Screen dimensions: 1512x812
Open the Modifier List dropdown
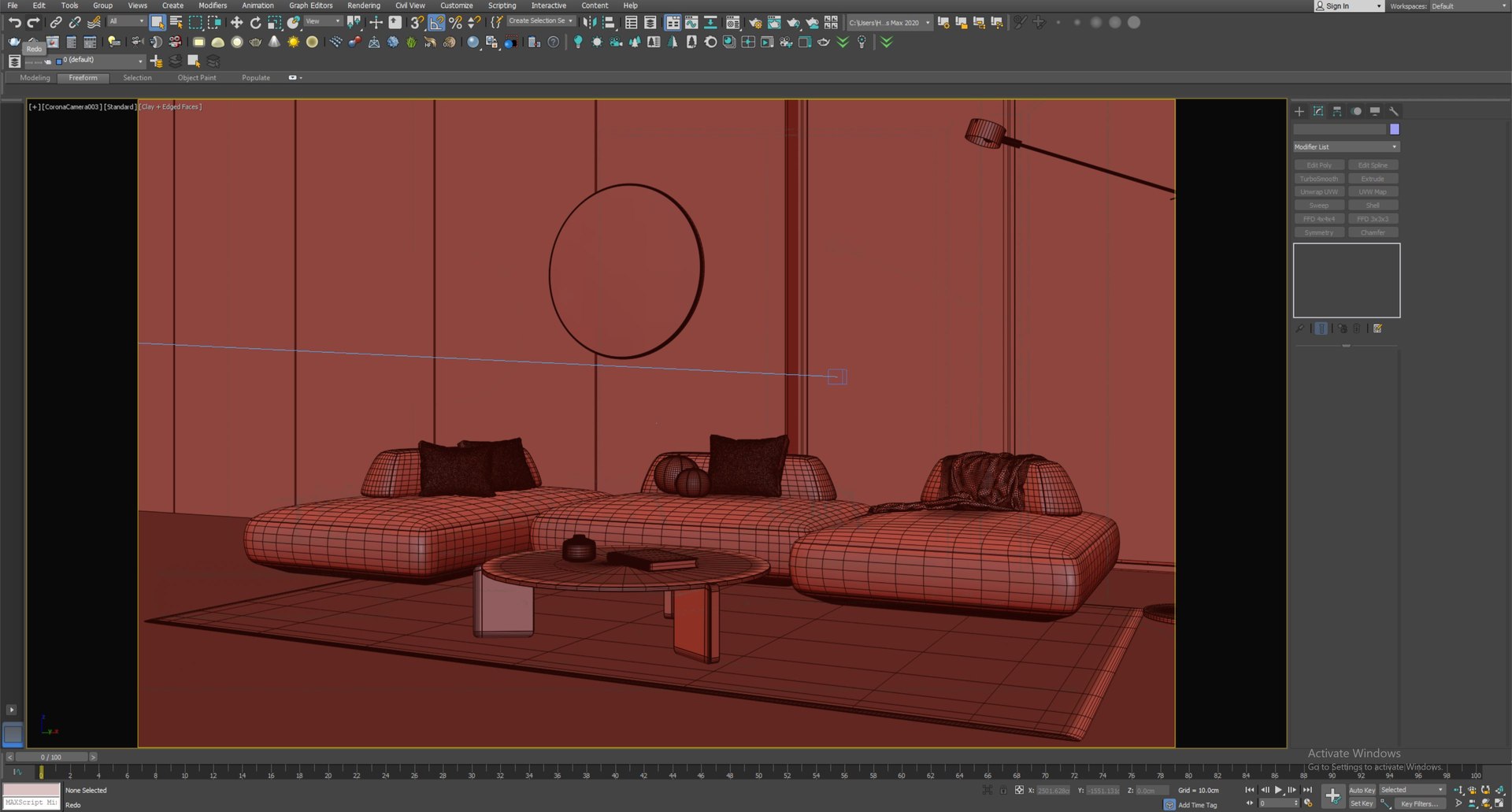click(1346, 146)
